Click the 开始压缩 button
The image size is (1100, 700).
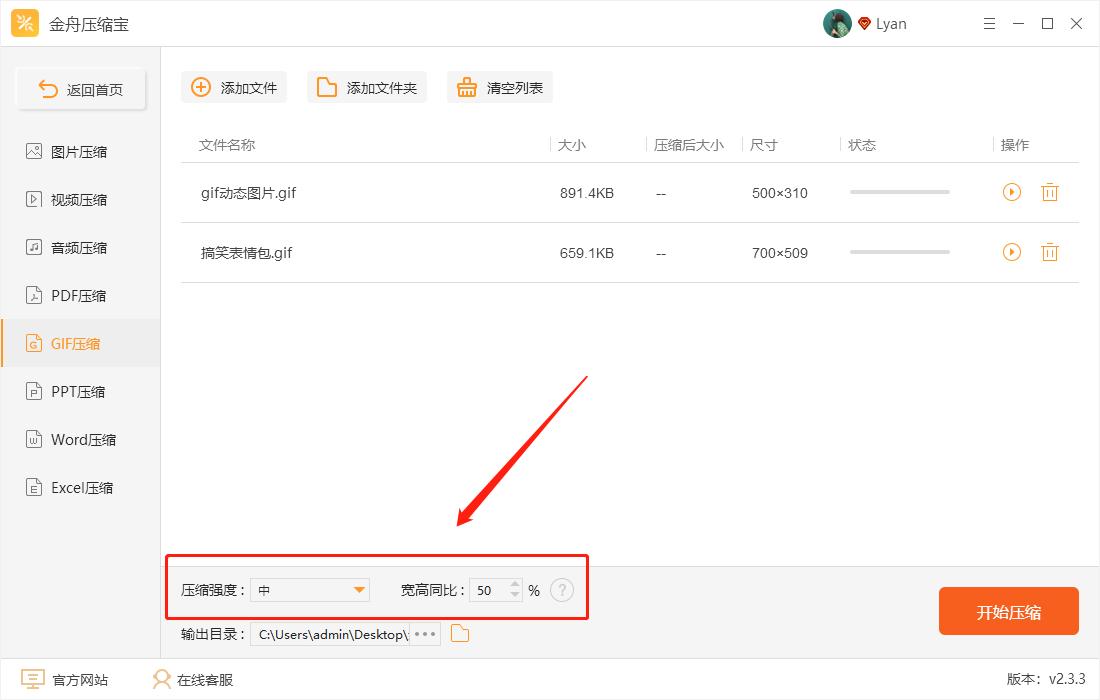point(1008,610)
